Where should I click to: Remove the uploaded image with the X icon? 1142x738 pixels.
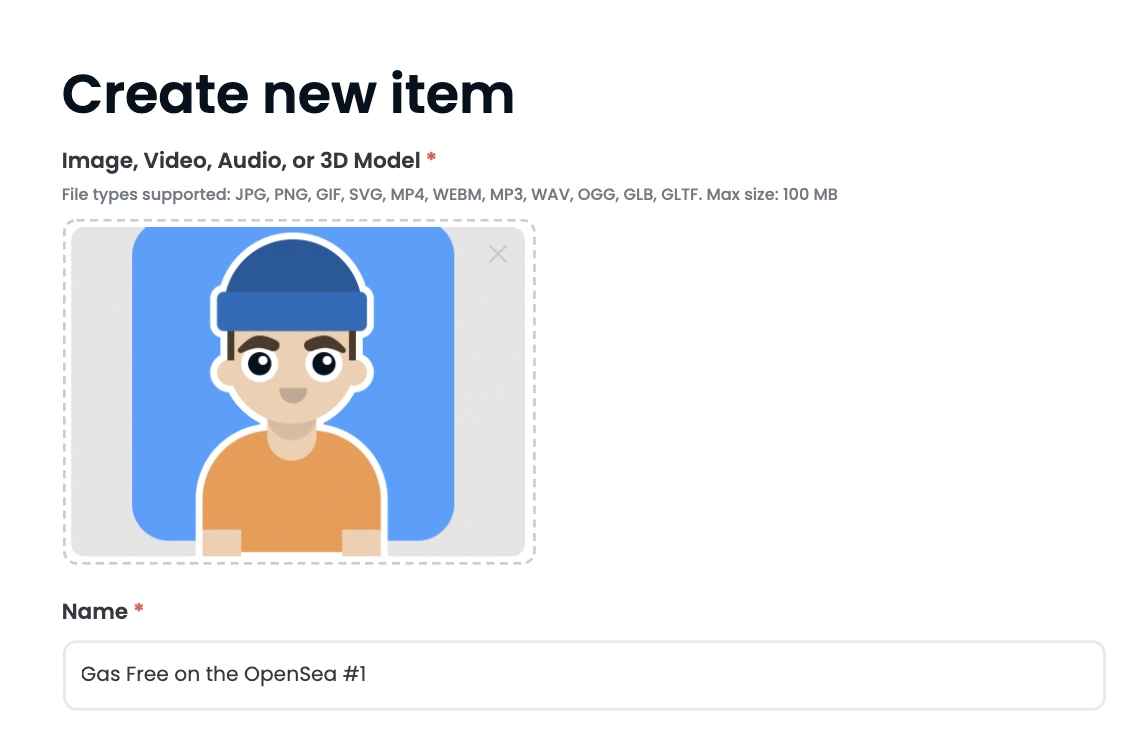click(x=497, y=254)
